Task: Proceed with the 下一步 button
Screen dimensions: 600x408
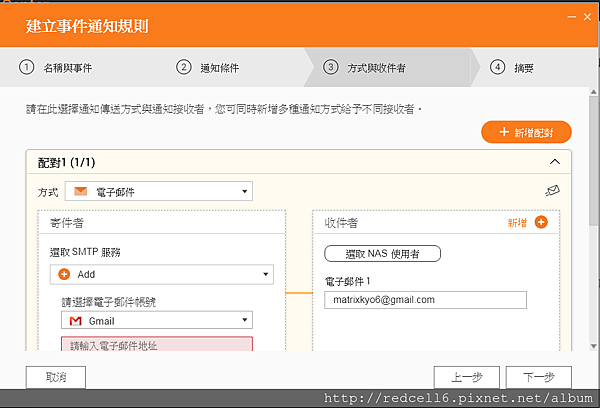Action: pos(538,377)
